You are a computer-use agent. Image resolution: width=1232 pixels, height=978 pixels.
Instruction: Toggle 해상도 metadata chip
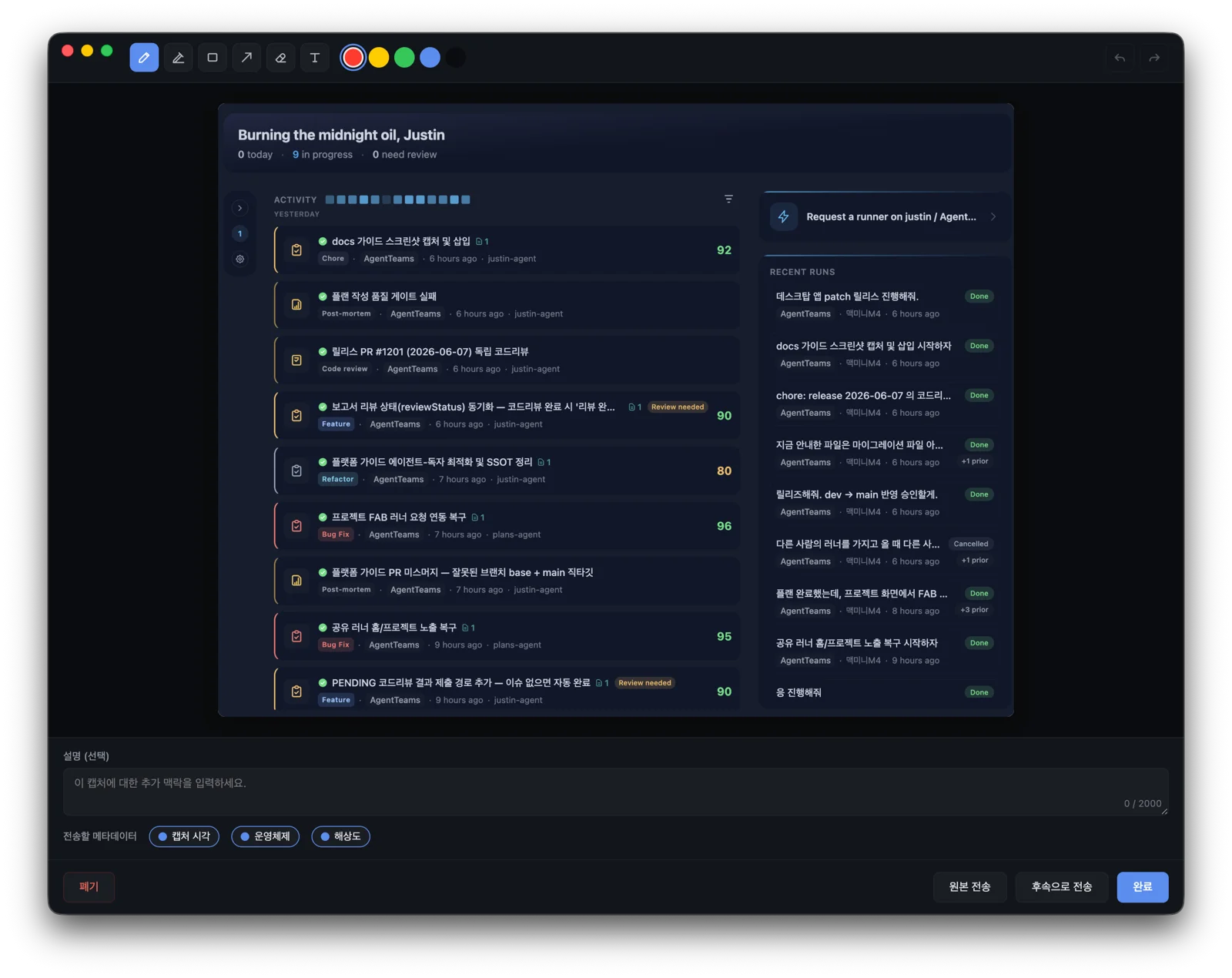click(x=341, y=836)
